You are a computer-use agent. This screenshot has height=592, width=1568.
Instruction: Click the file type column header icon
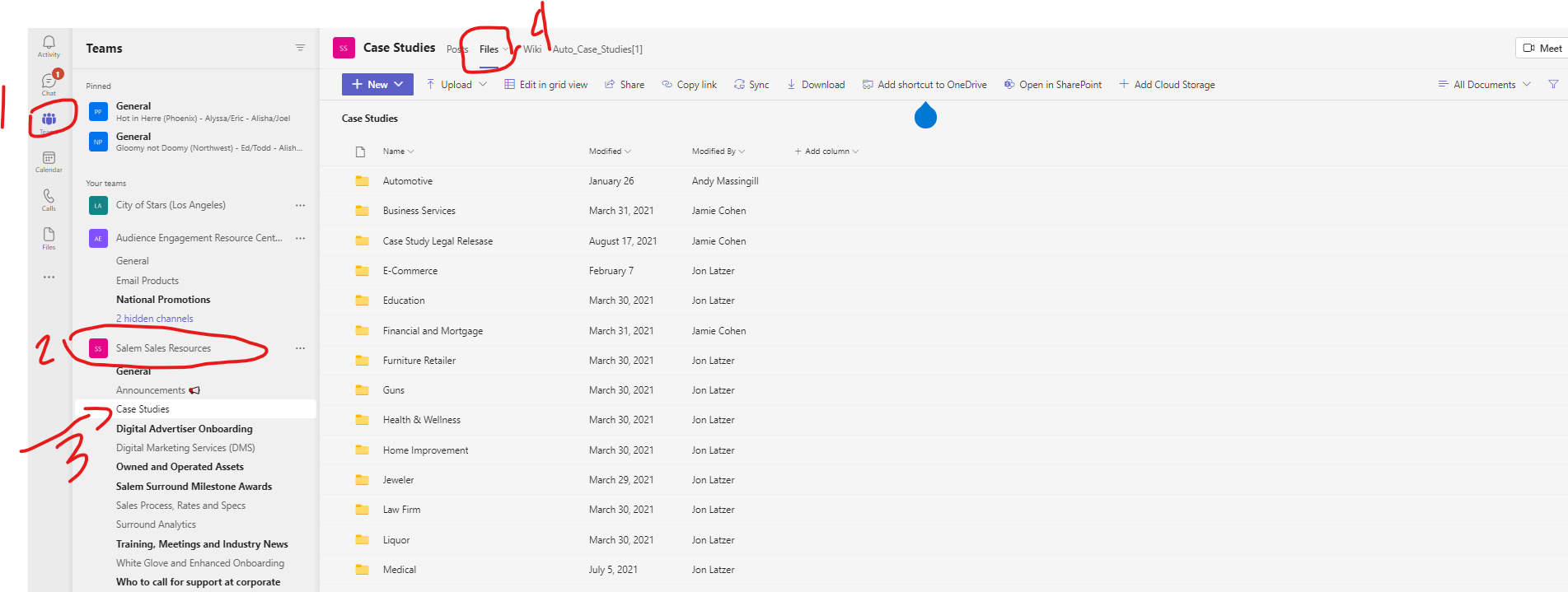(360, 151)
